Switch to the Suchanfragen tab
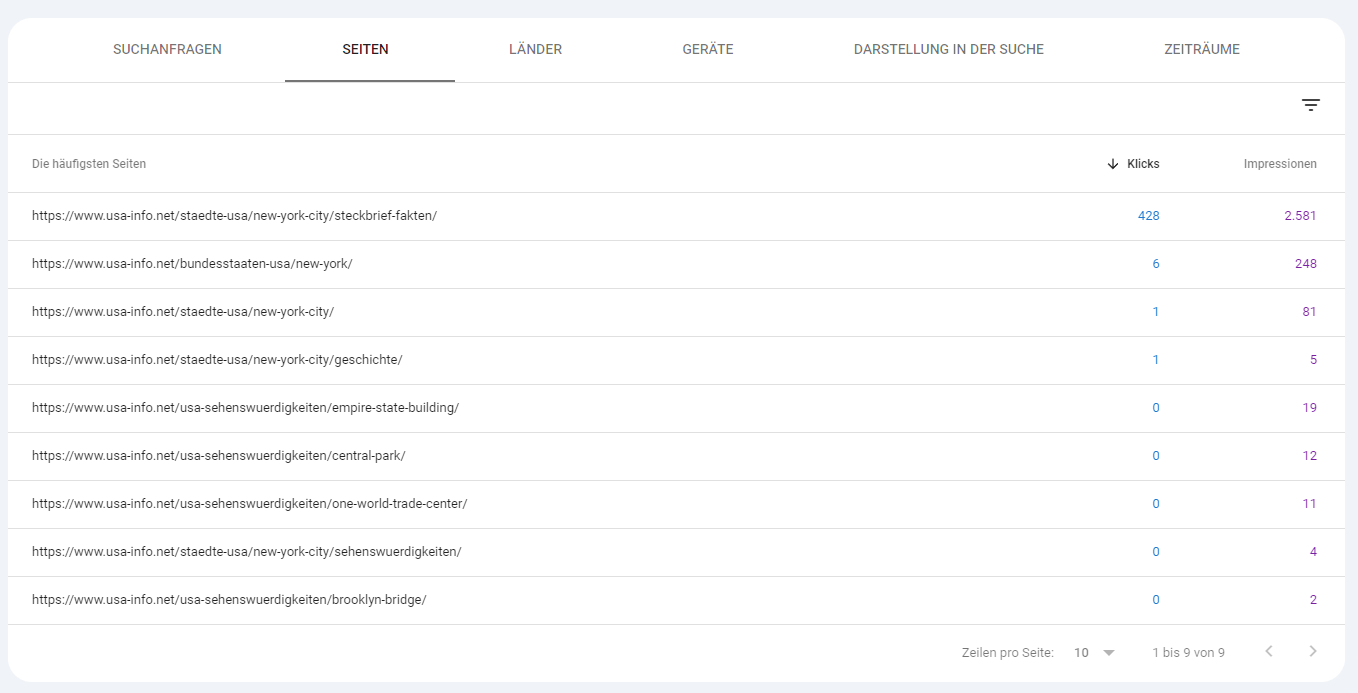1358x693 pixels. 167,50
